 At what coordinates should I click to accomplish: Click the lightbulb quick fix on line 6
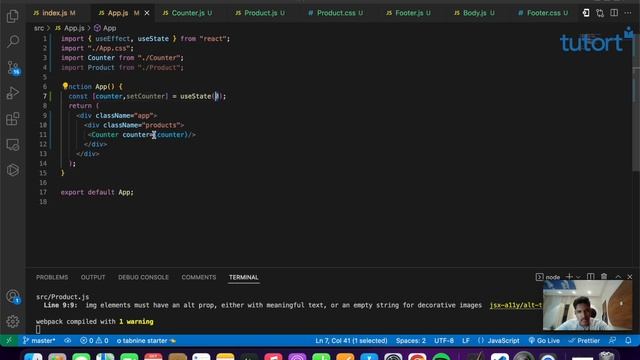point(65,86)
